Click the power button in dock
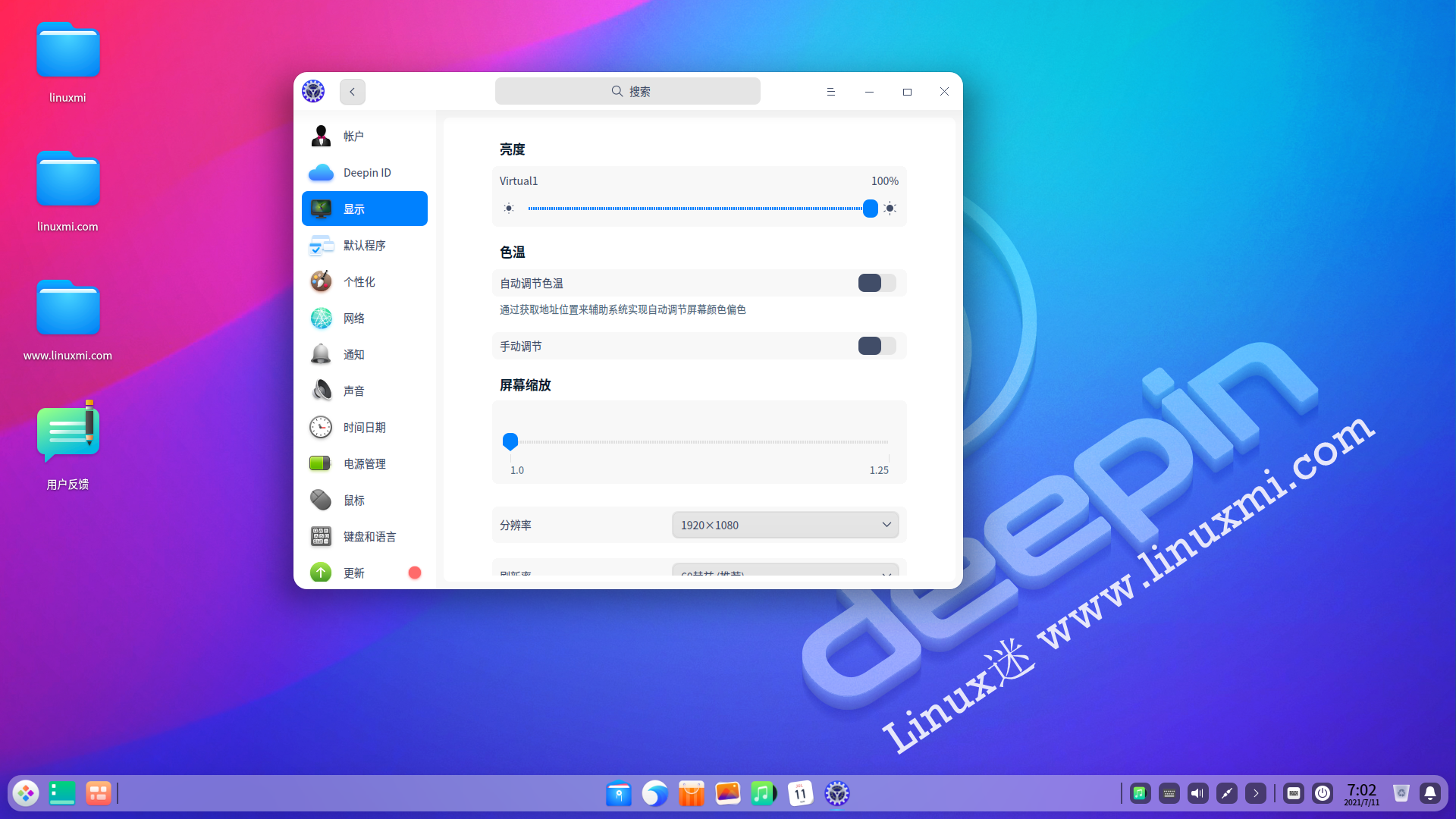This screenshot has height=819, width=1456. tap(1323, 793)
